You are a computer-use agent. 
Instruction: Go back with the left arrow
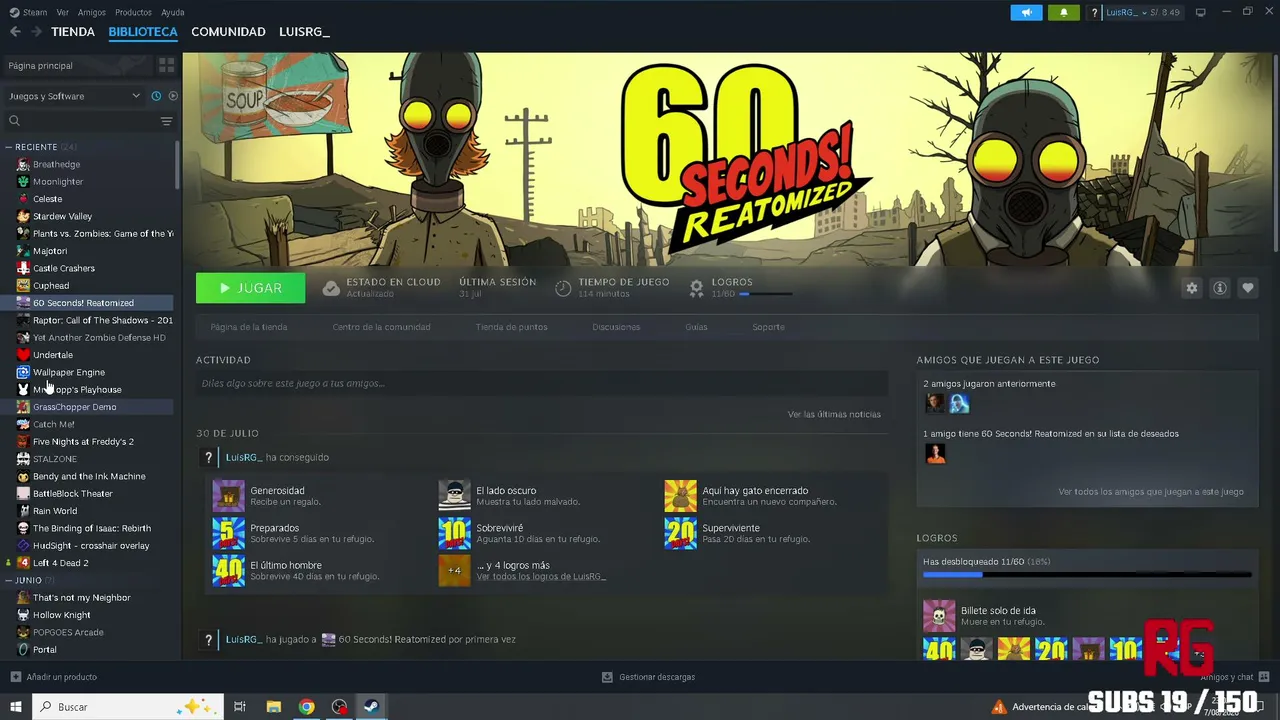click(15, 32)
